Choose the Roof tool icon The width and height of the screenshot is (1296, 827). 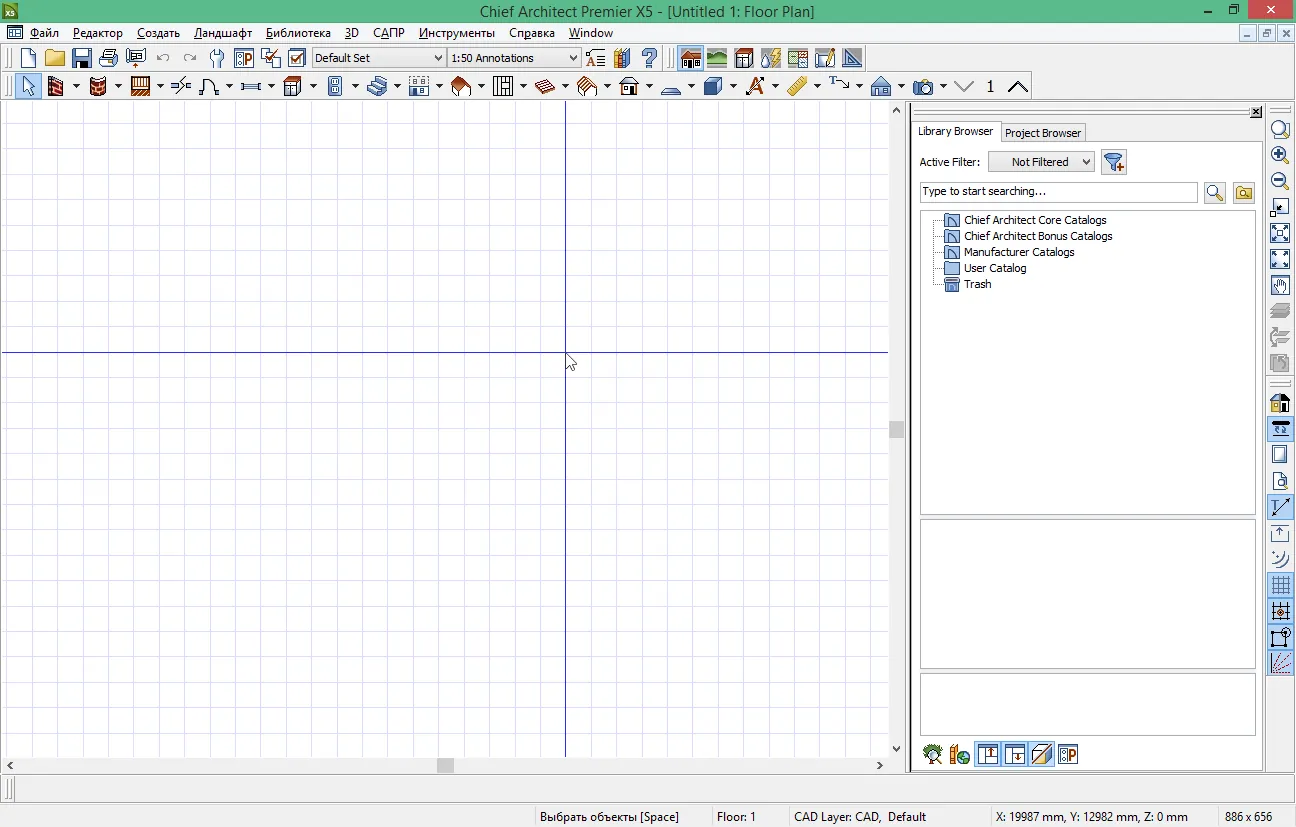click(461, 86)
